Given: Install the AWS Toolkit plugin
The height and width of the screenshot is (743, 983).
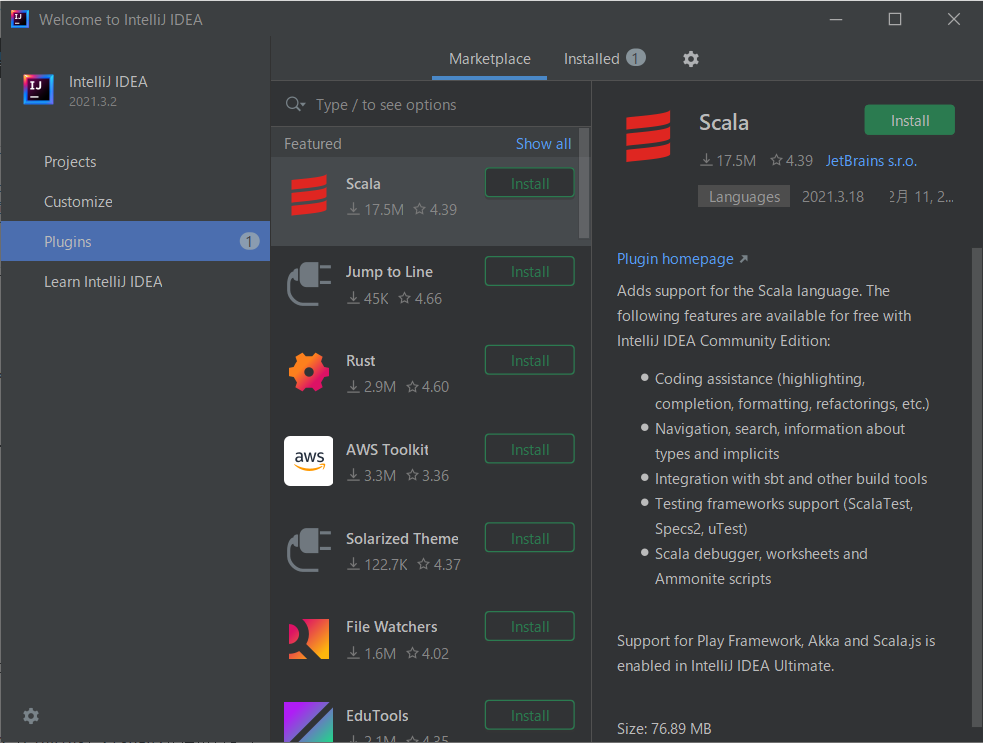Looking at the screenshot, I should 530,449.
